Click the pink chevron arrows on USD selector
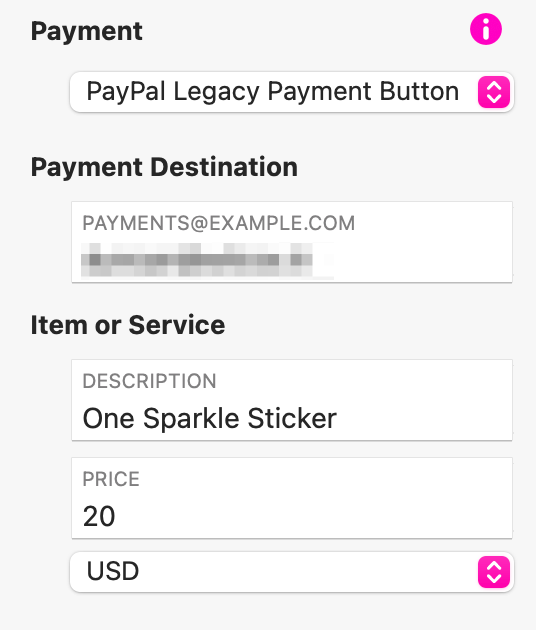The image size is (536, 630). pyautogui.click(x=494, y=572)
